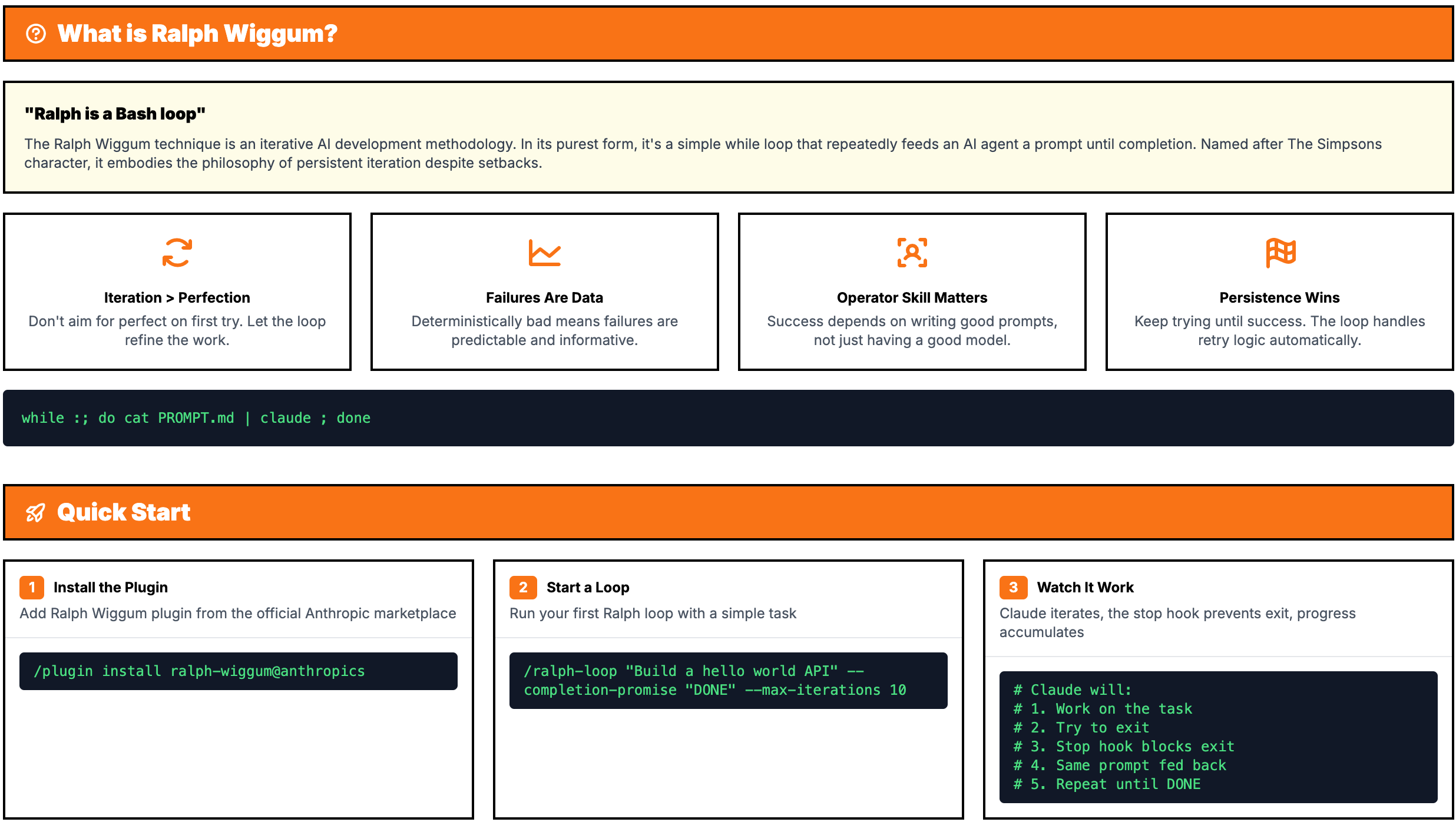
Task: Click the checkered flag Persistence icon
Action: point(1280,253)
